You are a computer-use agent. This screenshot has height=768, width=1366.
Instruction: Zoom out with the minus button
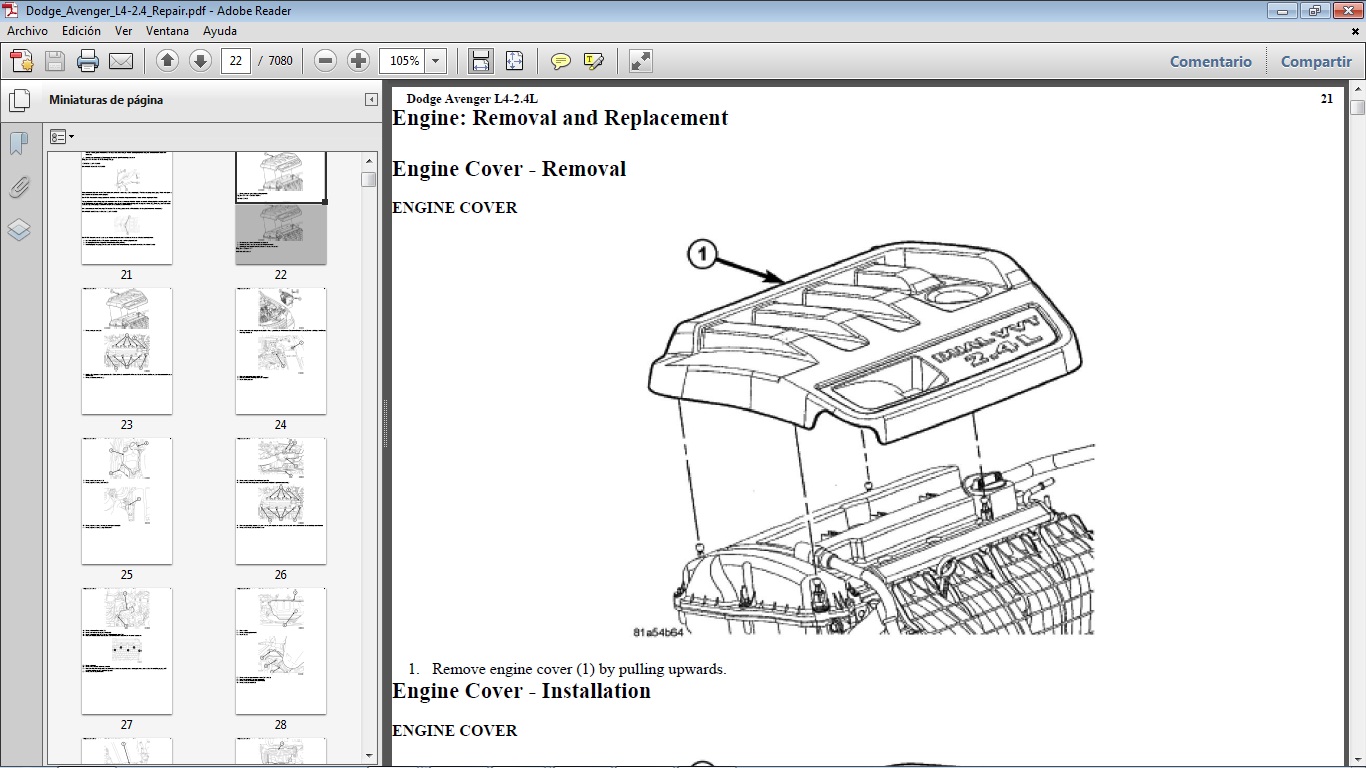(x=325, y=61)
